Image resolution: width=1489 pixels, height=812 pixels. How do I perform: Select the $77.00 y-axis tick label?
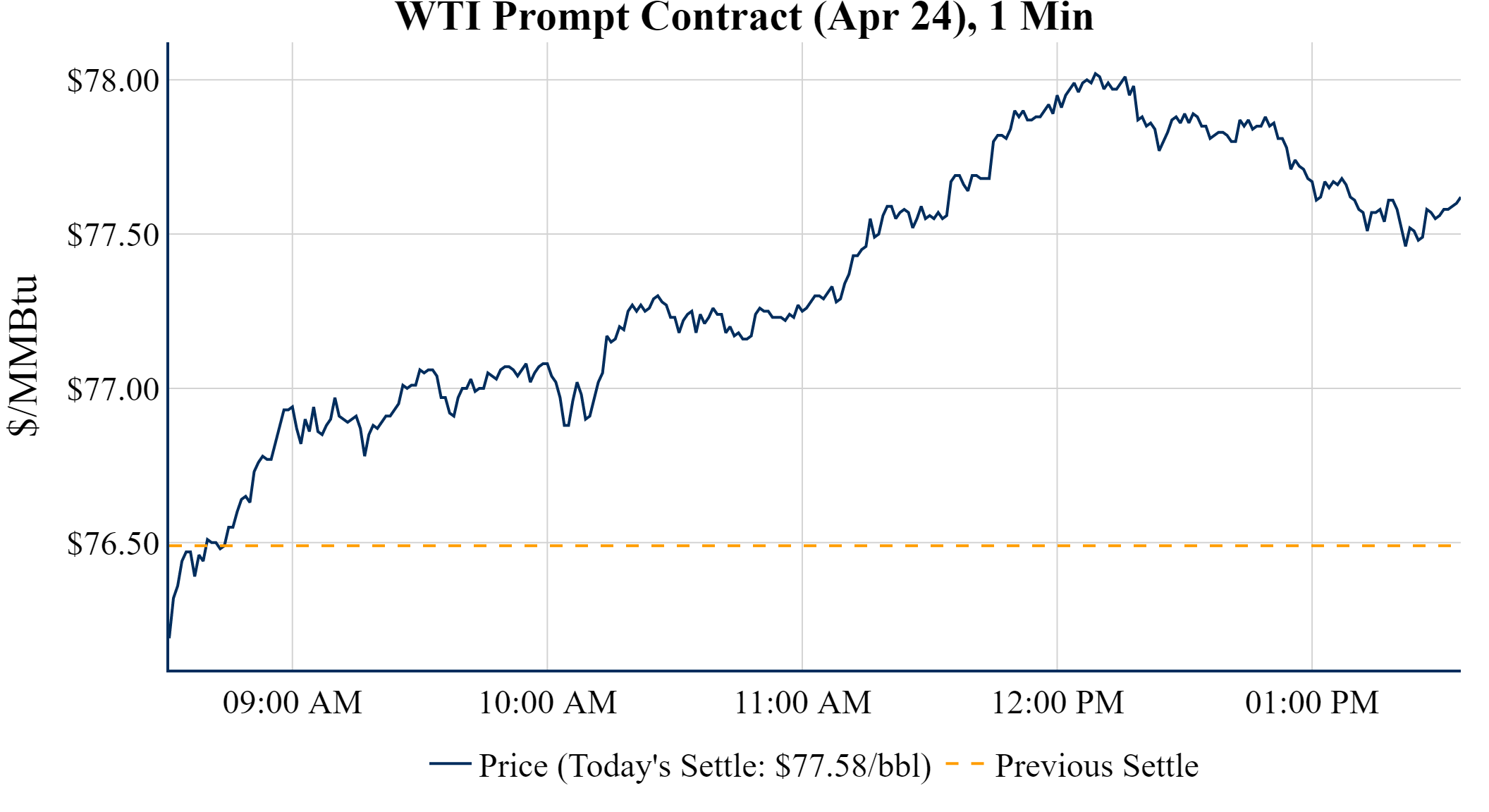(114, 389)
